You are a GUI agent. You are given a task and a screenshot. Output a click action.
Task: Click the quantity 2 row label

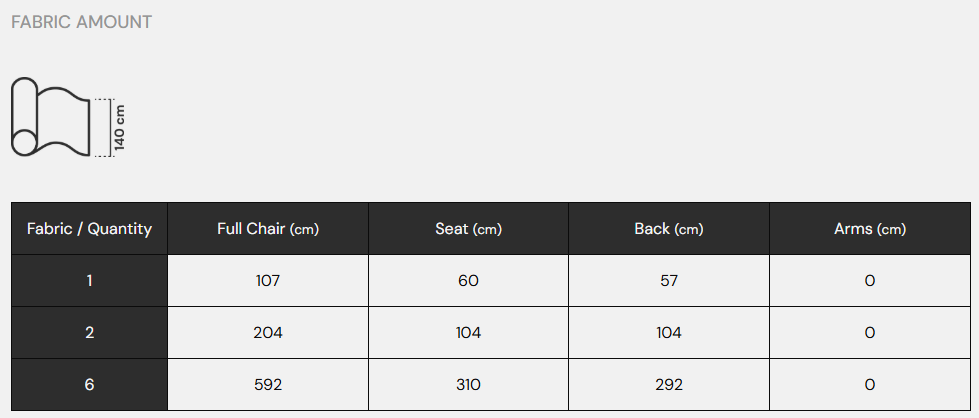[x=89, y=333]
